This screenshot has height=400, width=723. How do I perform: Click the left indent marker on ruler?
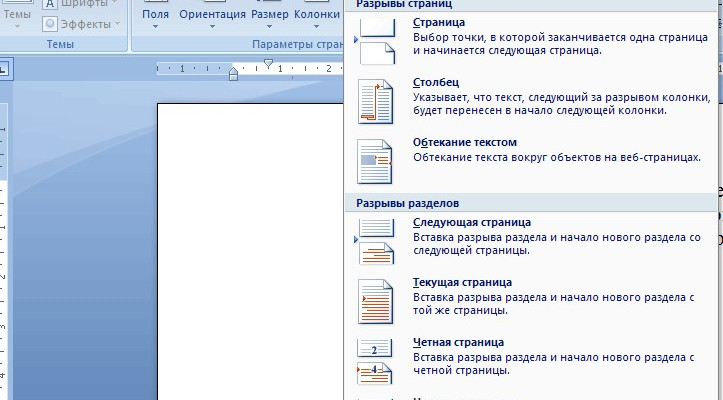(233, 74)
